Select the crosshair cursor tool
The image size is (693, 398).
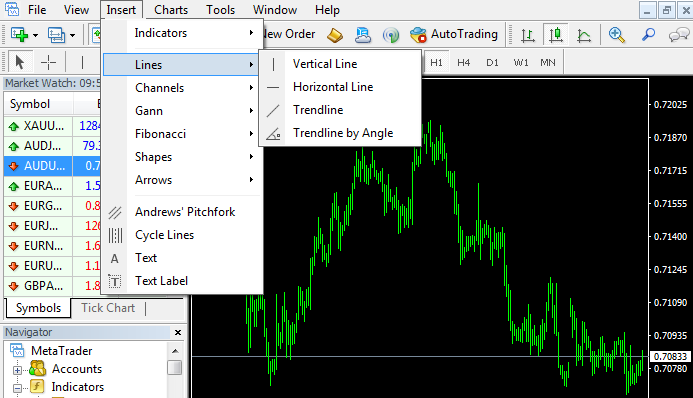(48, 62)
